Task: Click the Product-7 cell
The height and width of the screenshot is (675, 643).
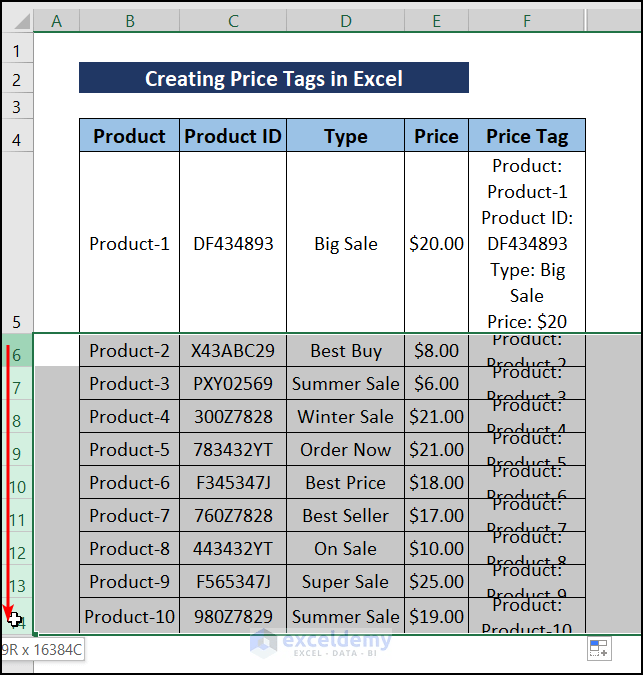Action: tap(130, 515)
